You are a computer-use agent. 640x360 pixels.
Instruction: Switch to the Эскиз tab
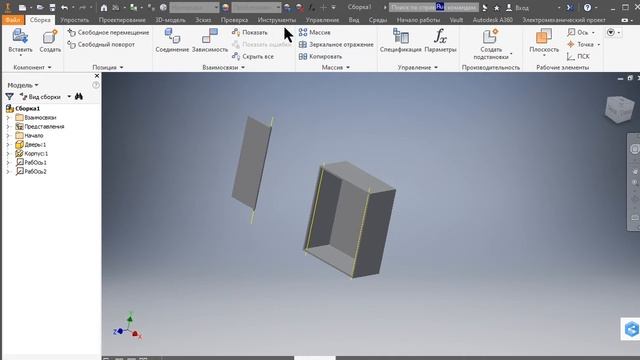coord(203,20)
